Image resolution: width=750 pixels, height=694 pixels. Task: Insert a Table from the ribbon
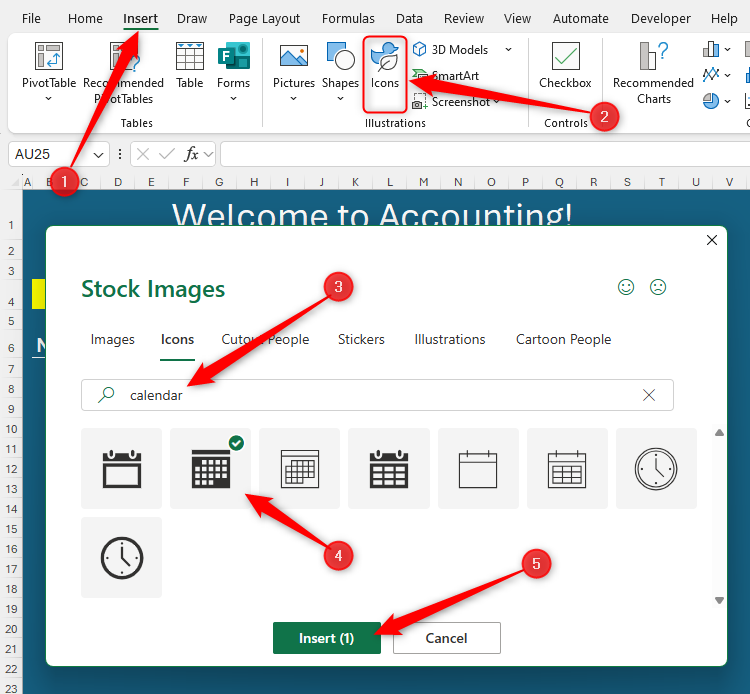189,67
